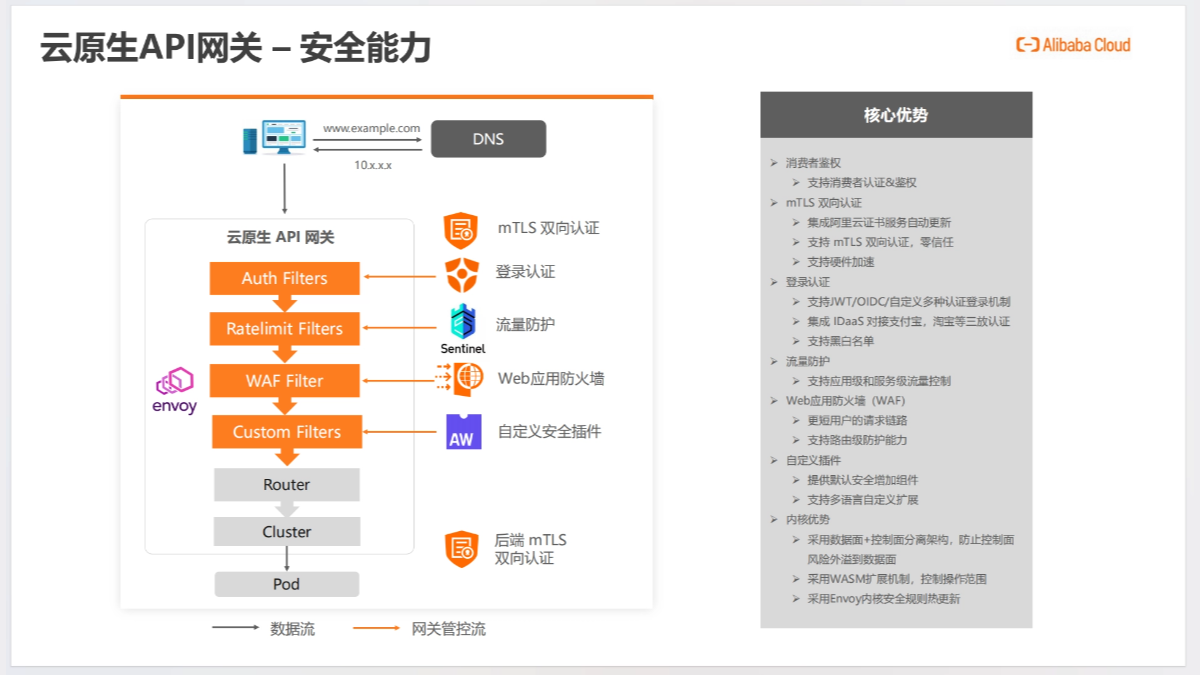This screenshot has width=1200, height=675.
Task: Click the mTLS 双向认证 diagram label
Action: click(548, 228)
